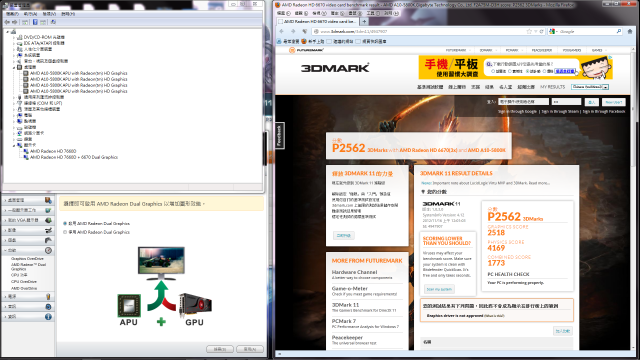This screenshot has width=640, height=360.
Task: Click the Firefox forward navigation arrow
Action: click(293, 31)
